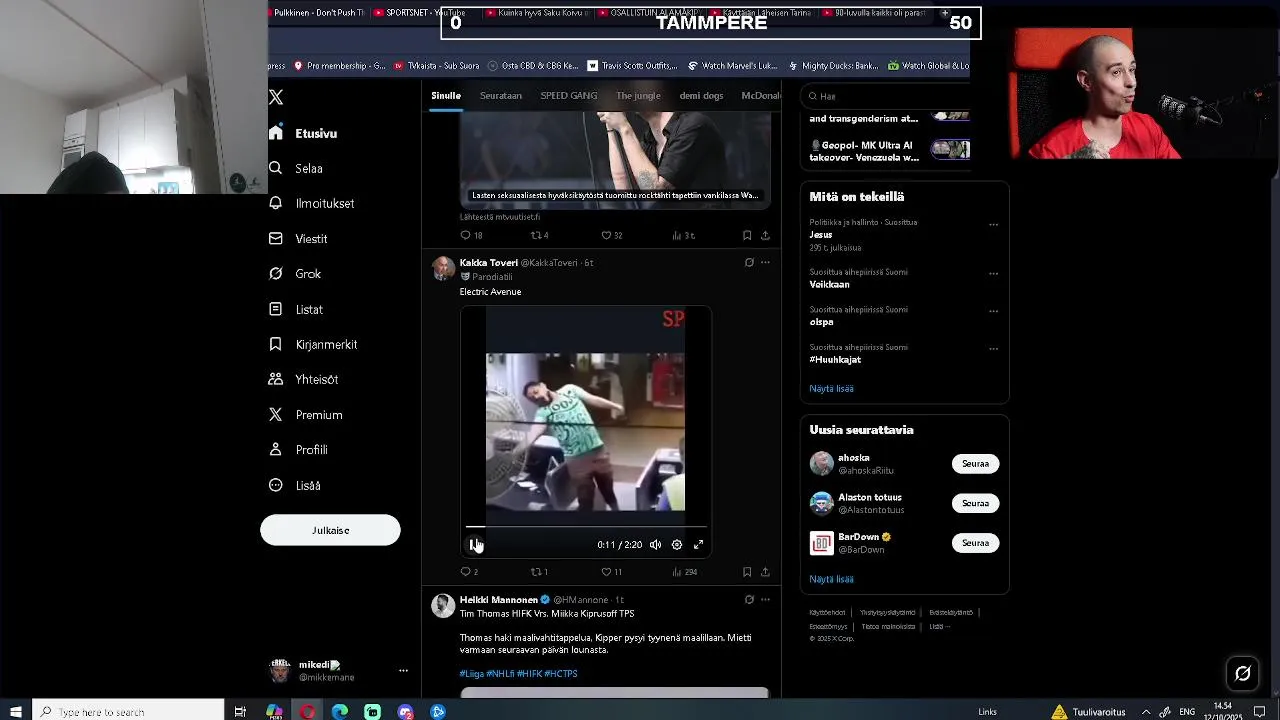
Task: Switch to the SPEED GANG tab
Action: (569, 96)
